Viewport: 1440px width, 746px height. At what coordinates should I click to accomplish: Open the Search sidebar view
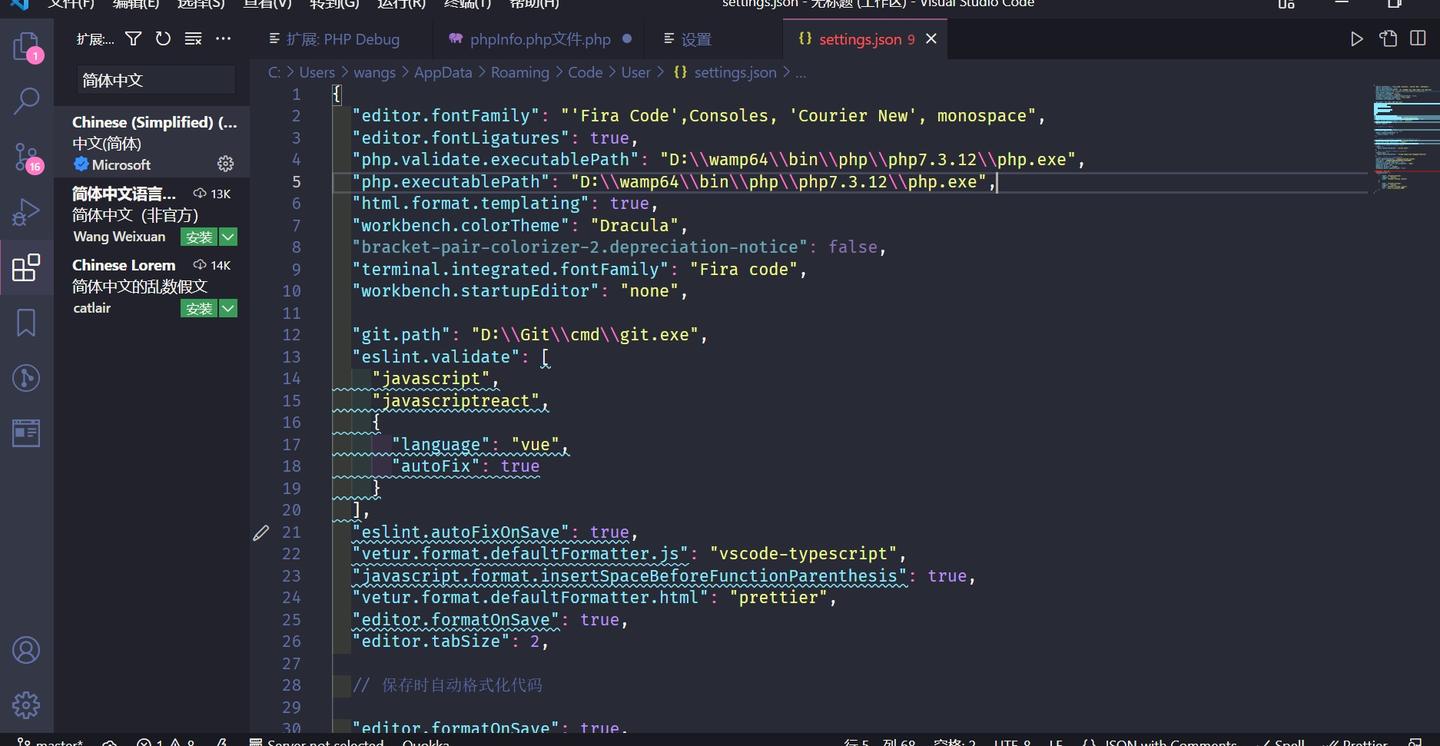[x=27, y=100]
